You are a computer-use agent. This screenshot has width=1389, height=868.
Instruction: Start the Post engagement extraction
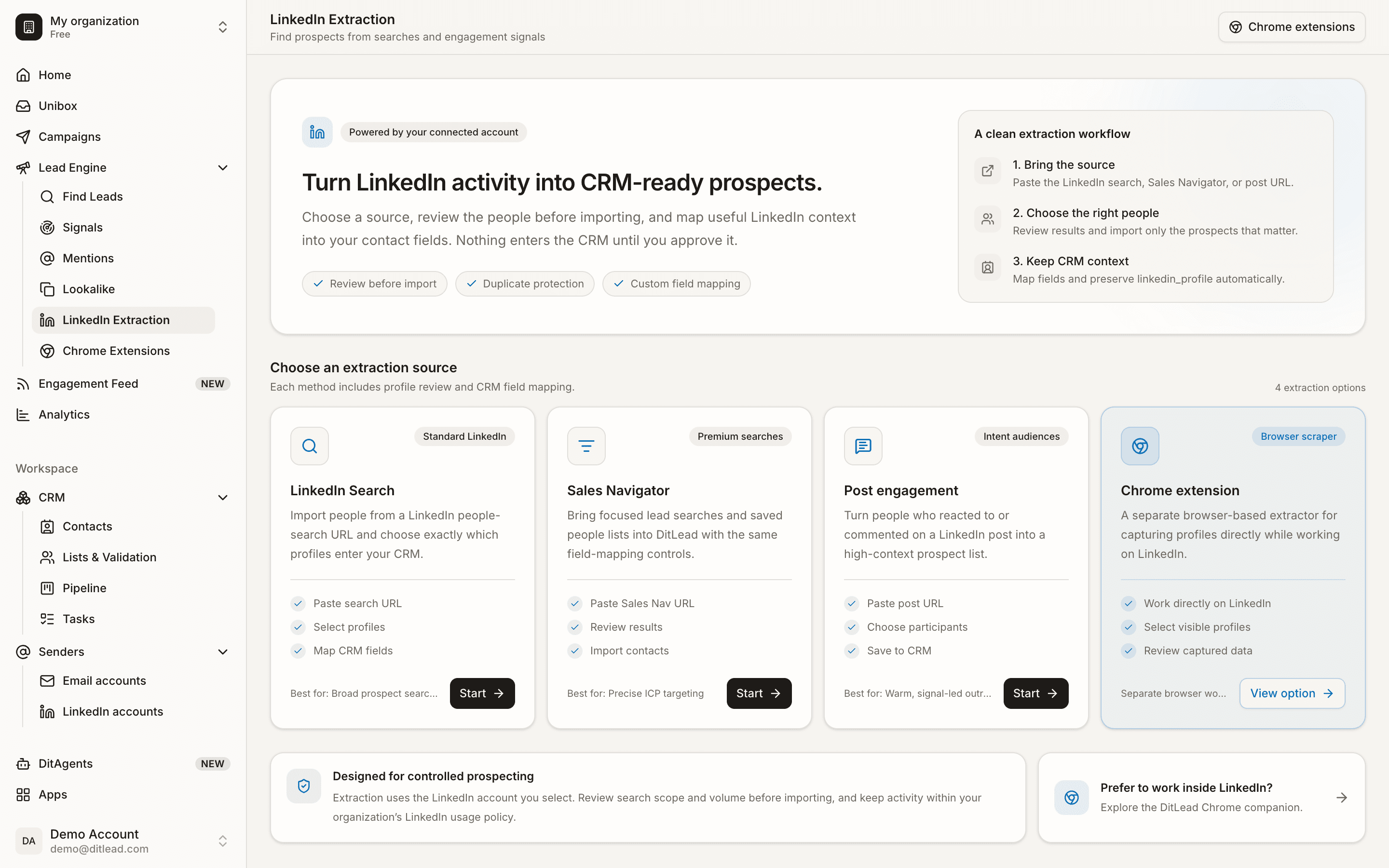coord(1035,693)
